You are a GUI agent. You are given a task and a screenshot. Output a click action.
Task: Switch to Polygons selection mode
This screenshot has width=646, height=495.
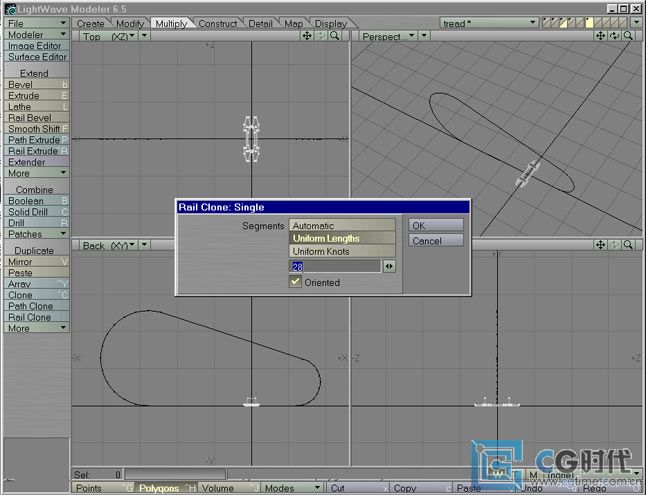click(166, 488)
